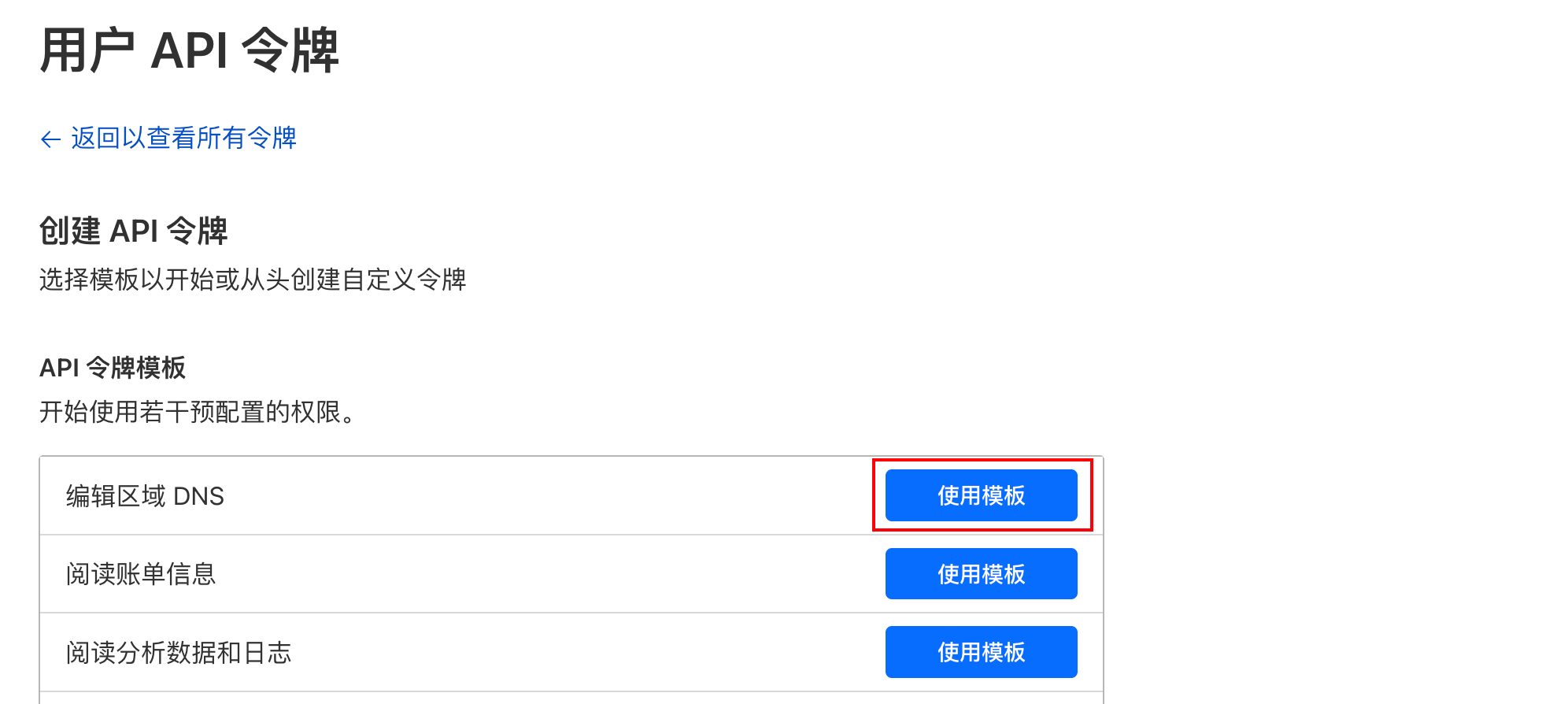This screenshot has width=1568, height=704.
Task: Click the word 令牌 in the back link
Action: [272, 139]
